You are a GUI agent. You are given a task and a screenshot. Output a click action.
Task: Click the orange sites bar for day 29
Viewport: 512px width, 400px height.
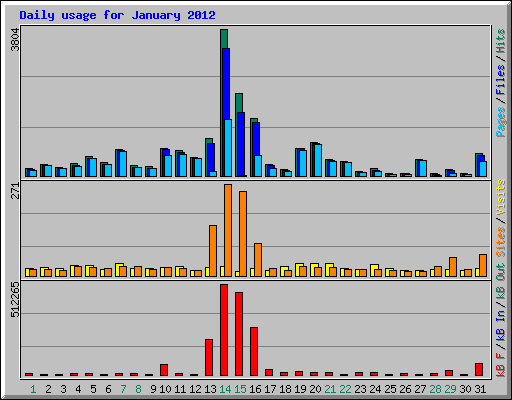[453, 267]
